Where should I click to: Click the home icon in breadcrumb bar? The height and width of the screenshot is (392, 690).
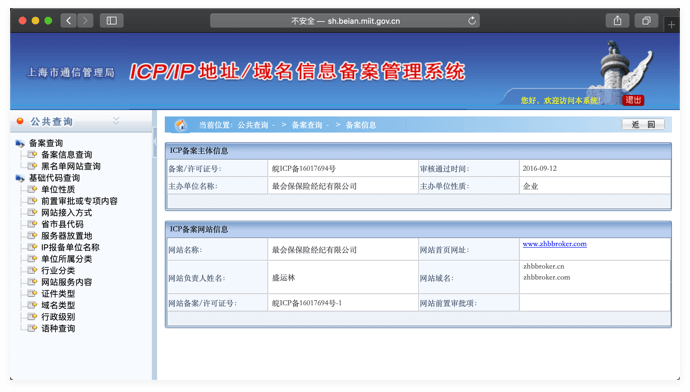pos(181,125)
